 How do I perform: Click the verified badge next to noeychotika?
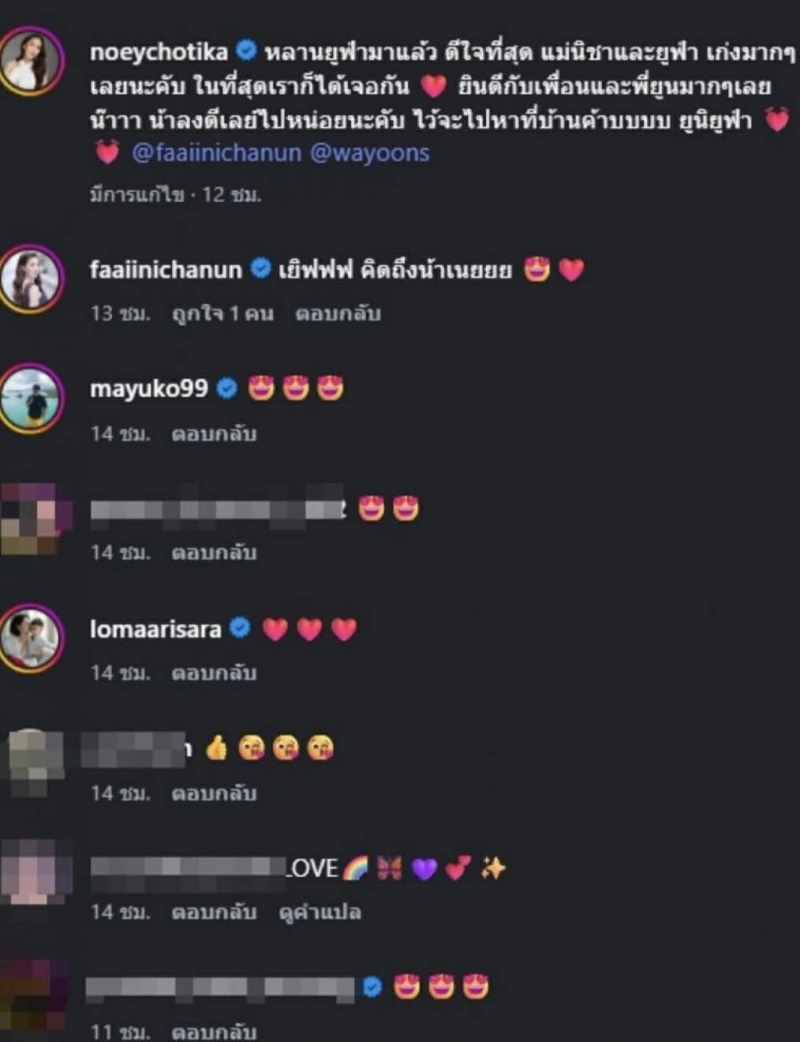pyautogui.click(x=247, y=50)
